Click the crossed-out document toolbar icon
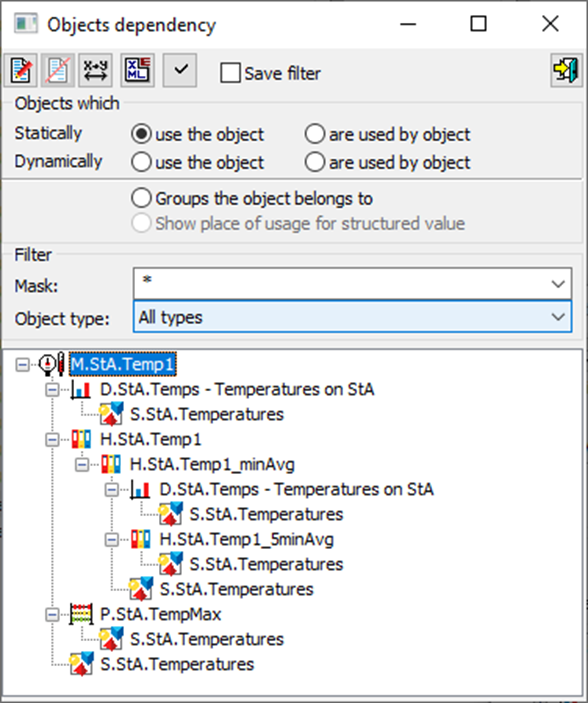The width and height of the screenshot is (588, 703). [x=58, y=70]
